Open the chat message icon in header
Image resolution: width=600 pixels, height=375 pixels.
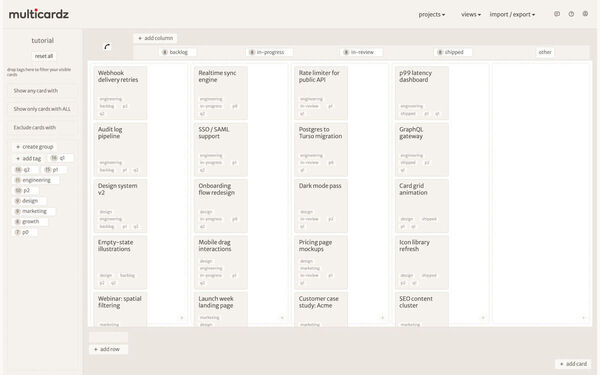(557, 14)
